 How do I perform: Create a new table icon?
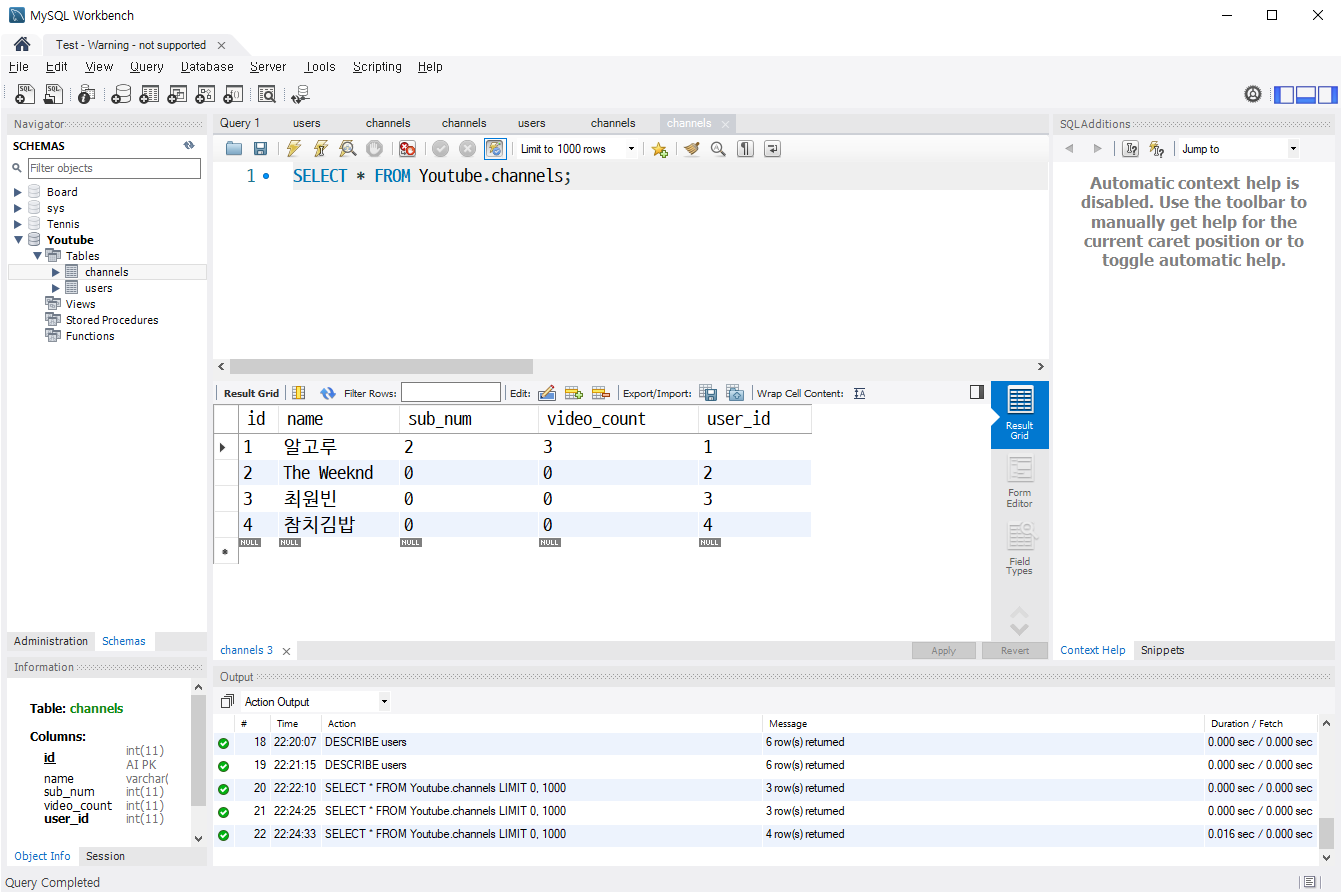(x=149, y=94)
